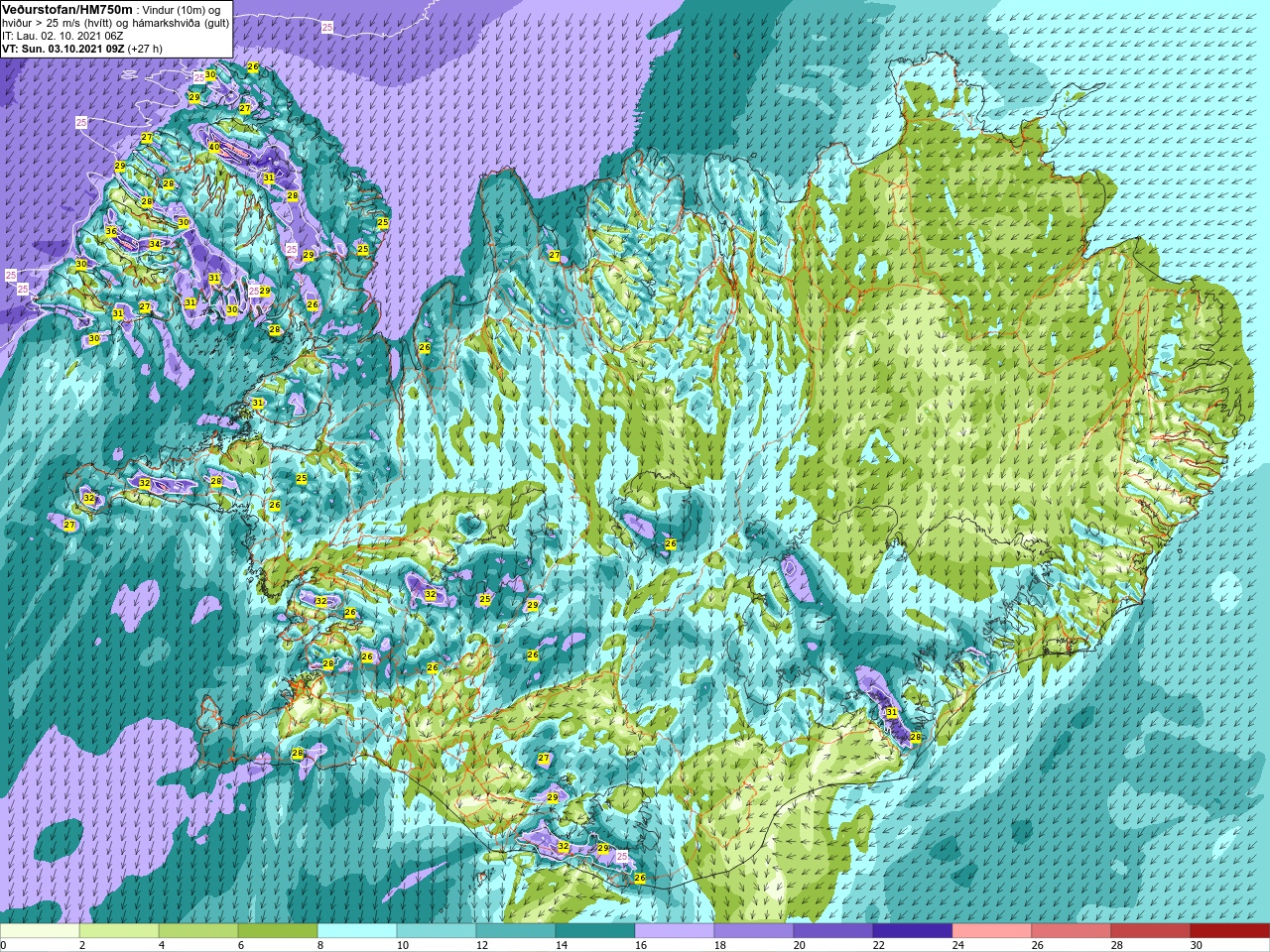Select the 18–20 m/s light purple legend swatch

(754, 931)
